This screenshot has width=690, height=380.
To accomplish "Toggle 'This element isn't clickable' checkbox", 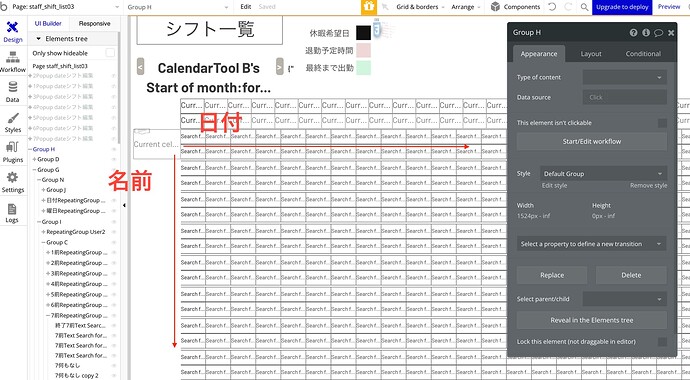I will click(662, 123).
